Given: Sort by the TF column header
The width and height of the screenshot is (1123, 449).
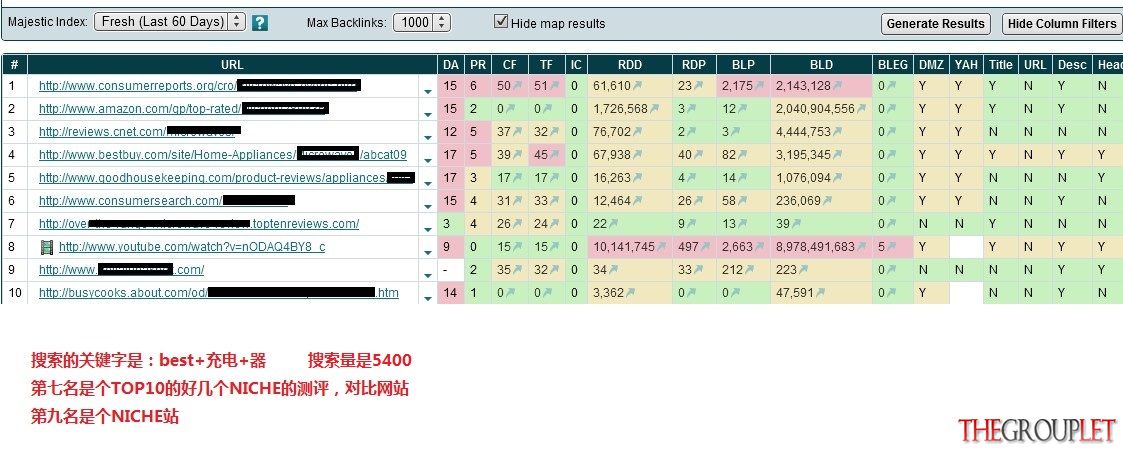Looking at the screenshot, I should [x=546, y=64].
